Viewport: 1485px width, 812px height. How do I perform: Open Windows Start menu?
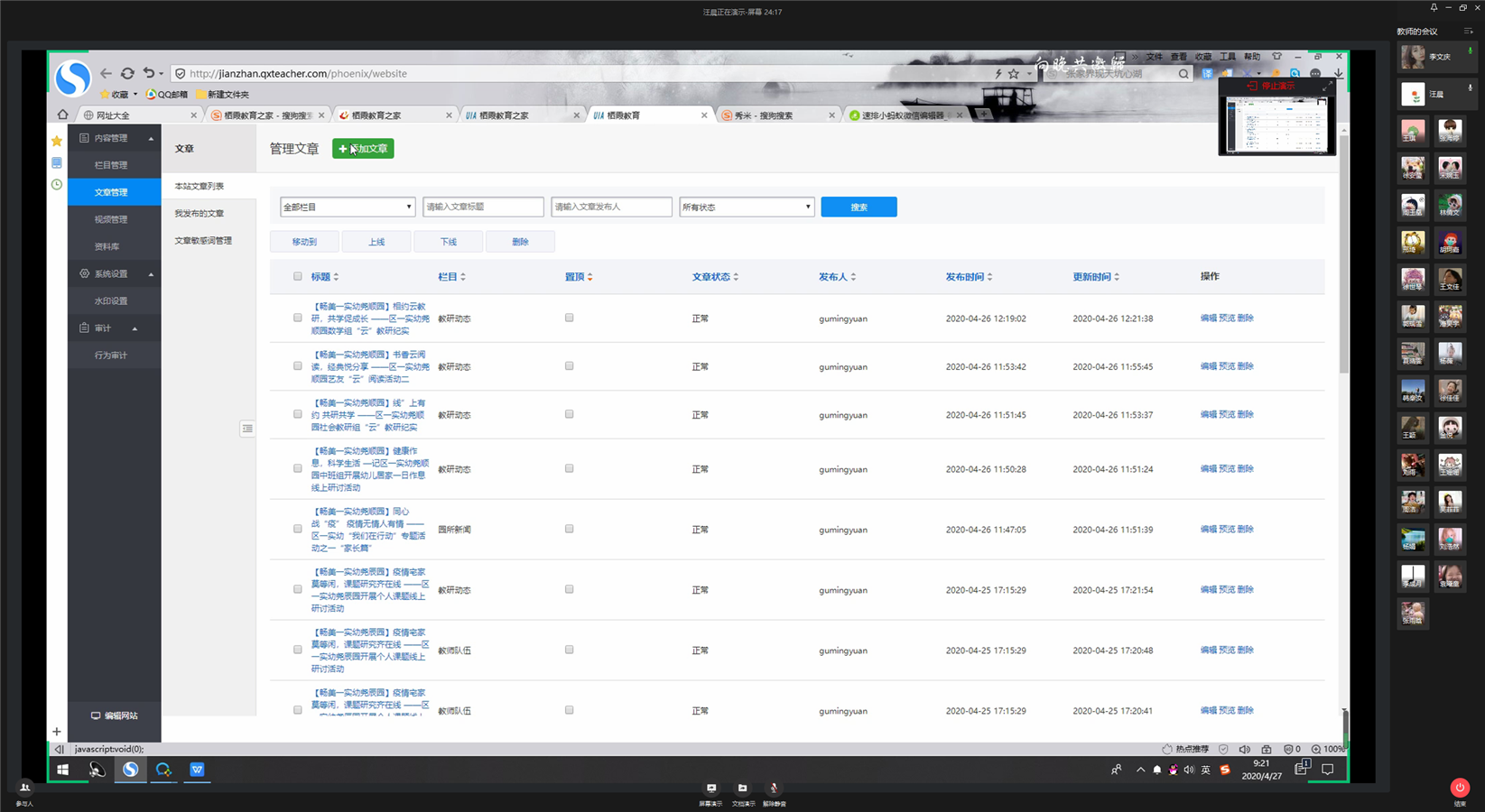(x=63, y=770)
